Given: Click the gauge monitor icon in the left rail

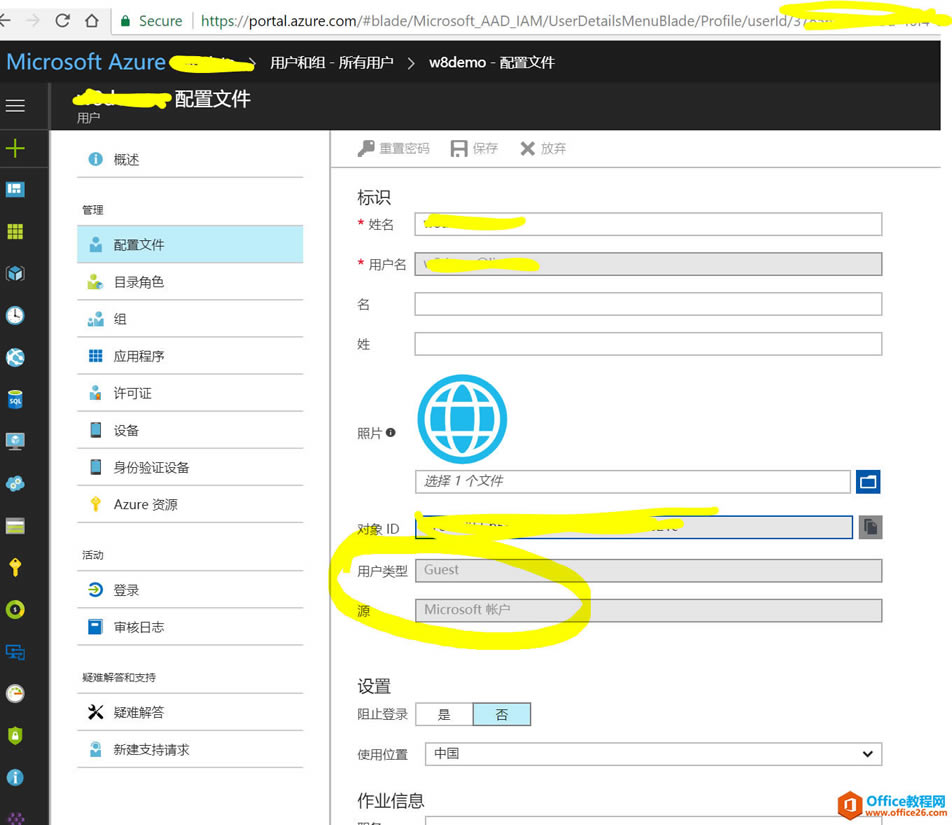Looking at the screenshot, I should (x=15, y=693).
